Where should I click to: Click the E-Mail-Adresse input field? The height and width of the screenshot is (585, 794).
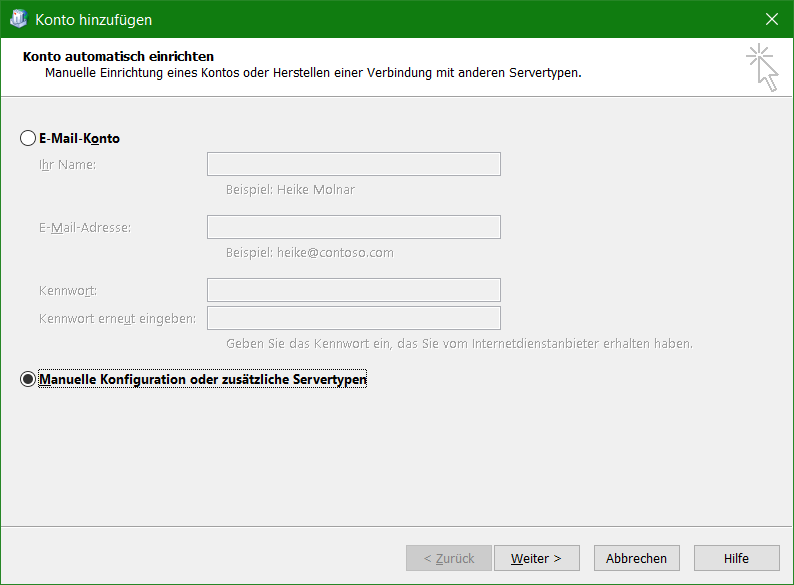(x=353, y=227)
